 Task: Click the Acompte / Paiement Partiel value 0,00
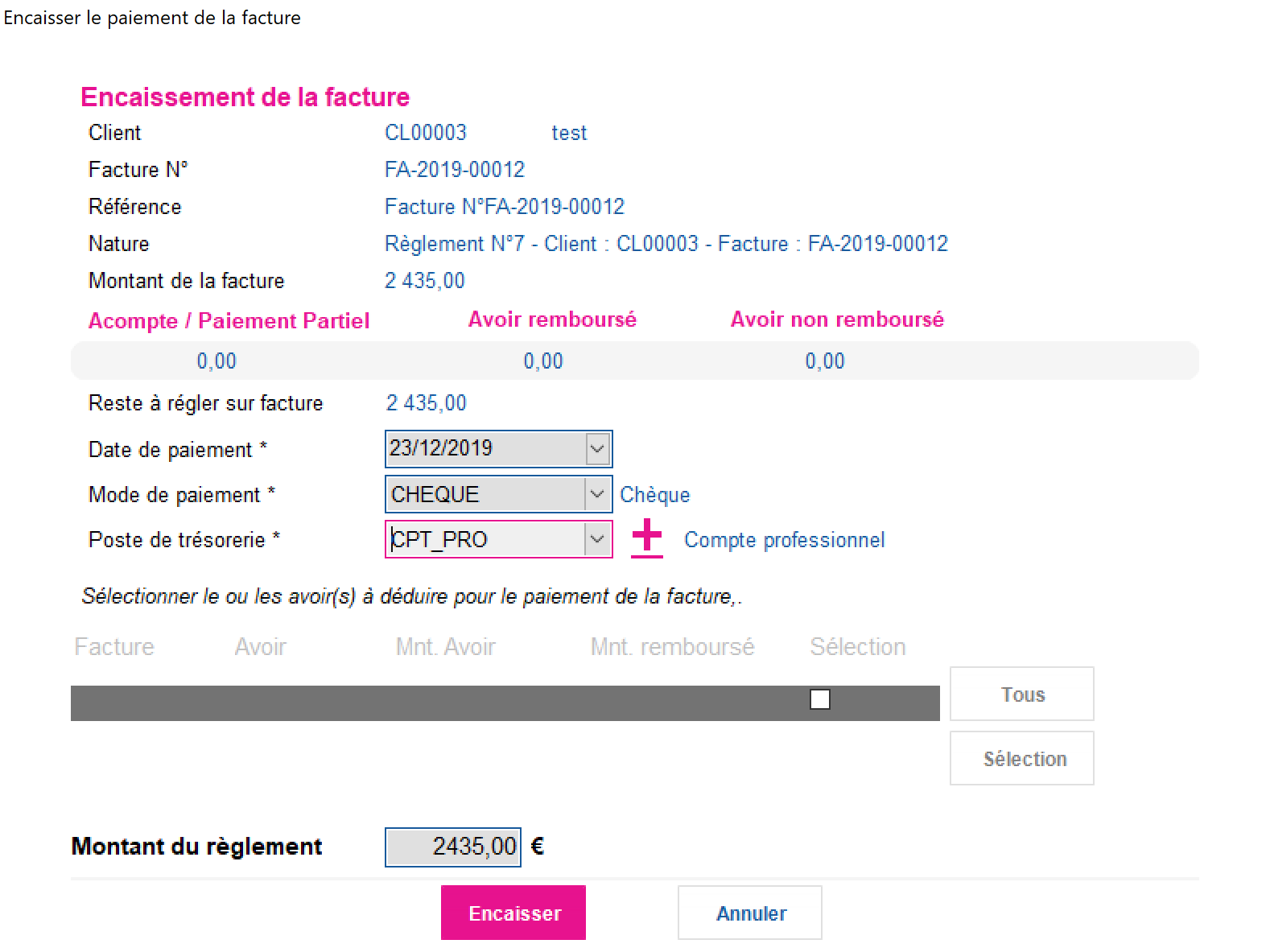tap(216, 361)
